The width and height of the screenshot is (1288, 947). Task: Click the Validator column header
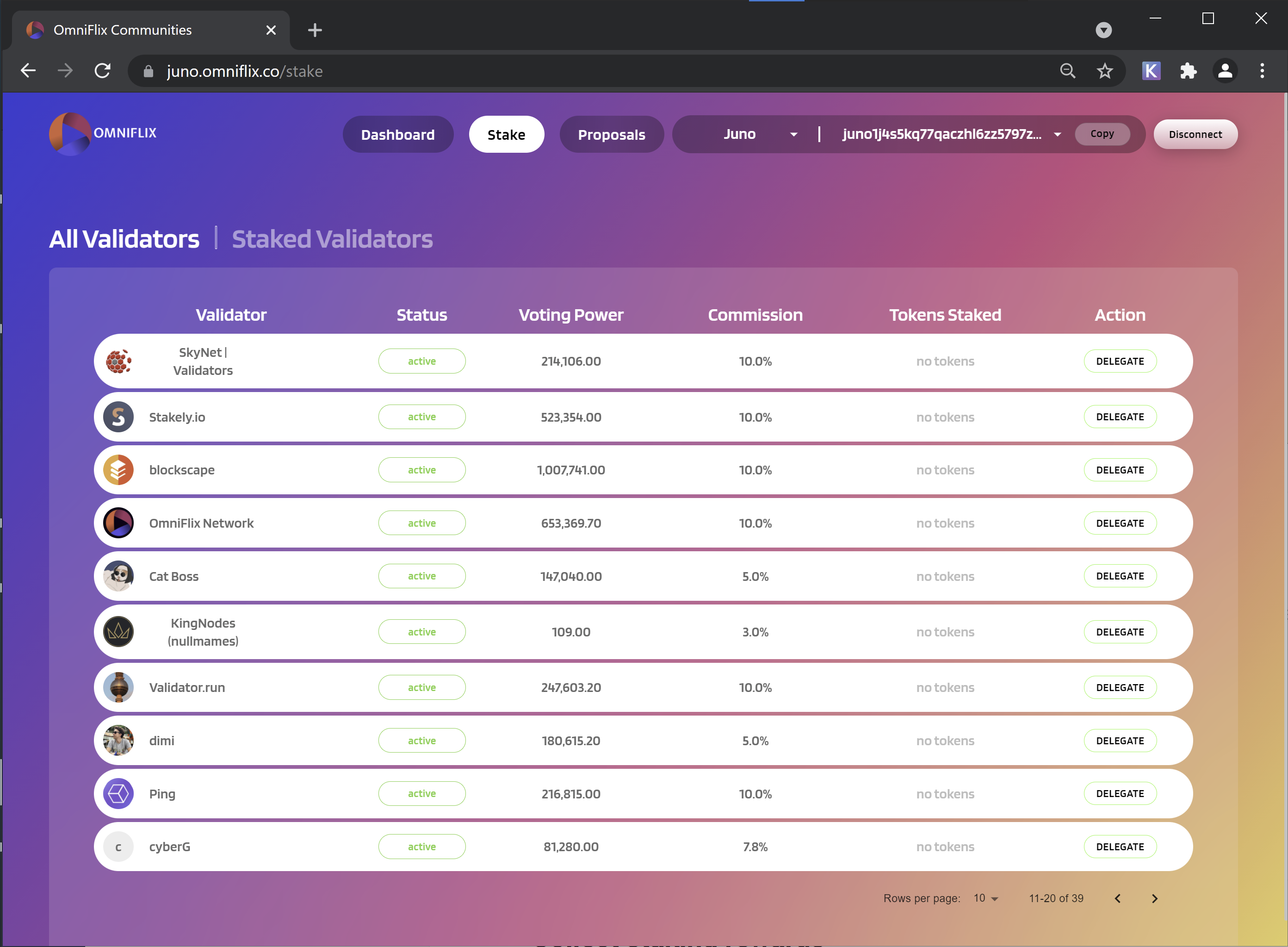(231, 315)
